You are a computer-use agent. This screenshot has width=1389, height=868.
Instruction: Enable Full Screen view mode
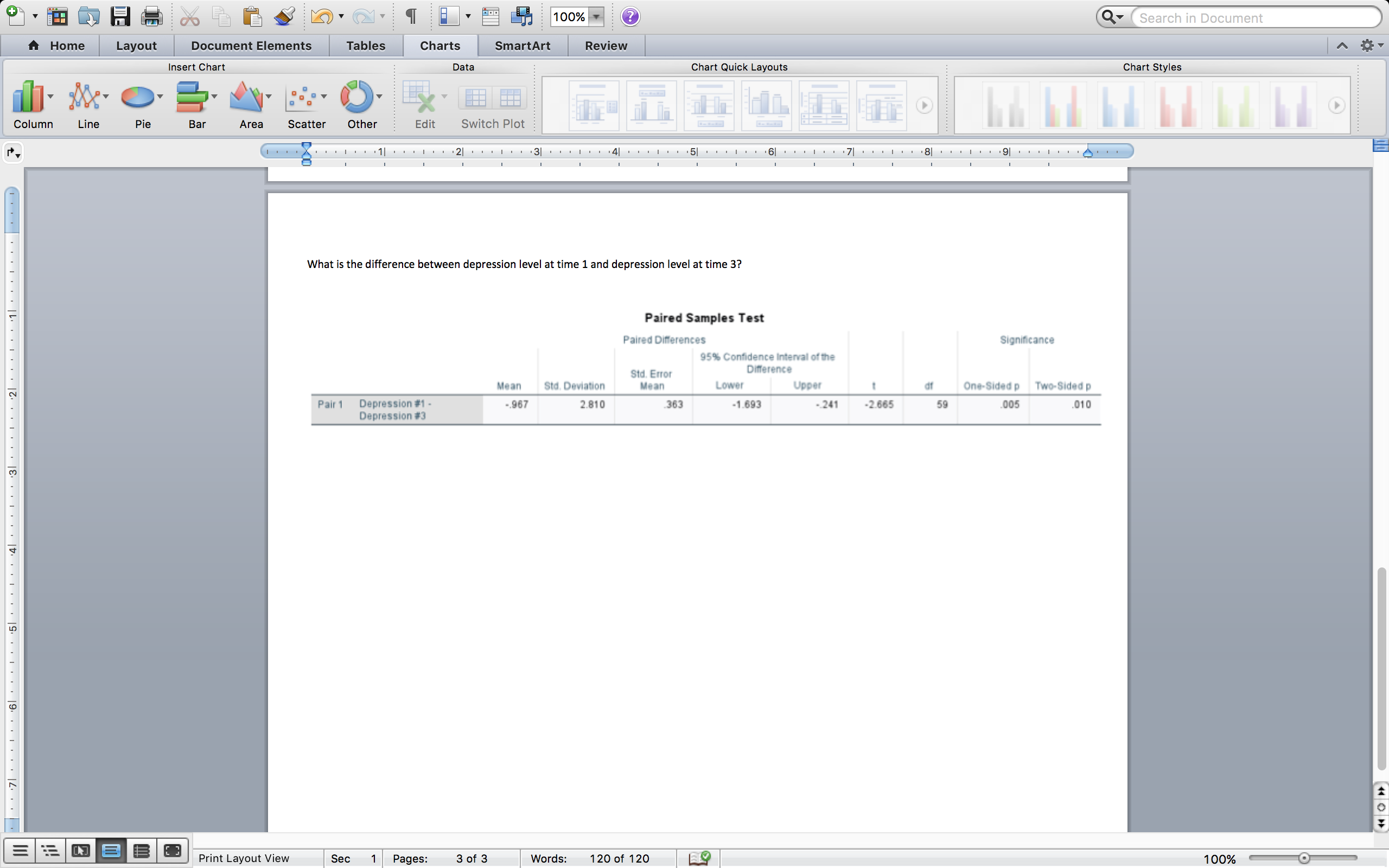click(171, 850)
